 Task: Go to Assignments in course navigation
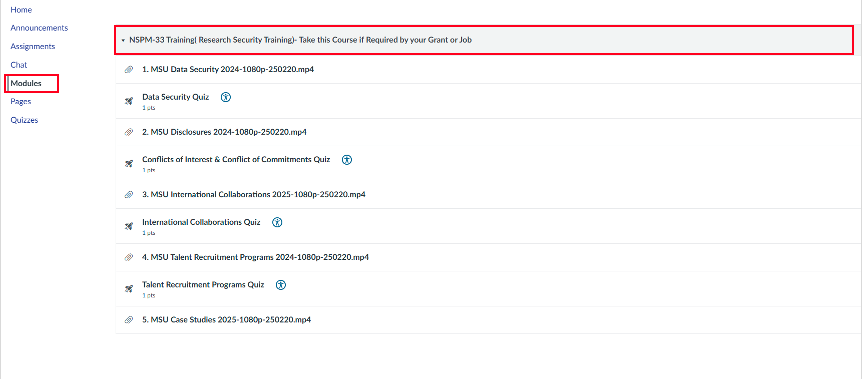(x=33, y=47)
